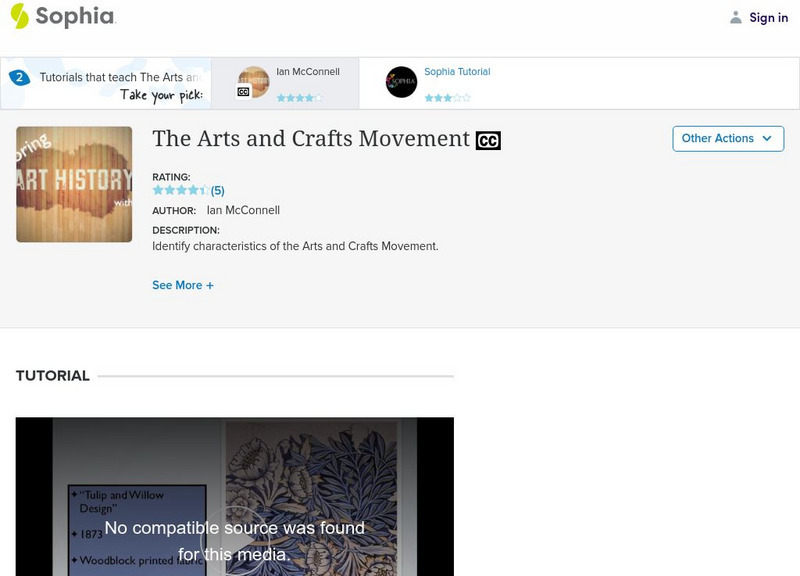Click the CC icon beside the tutorial title
Screen dimensions: 800x576
tap(488, 138)
